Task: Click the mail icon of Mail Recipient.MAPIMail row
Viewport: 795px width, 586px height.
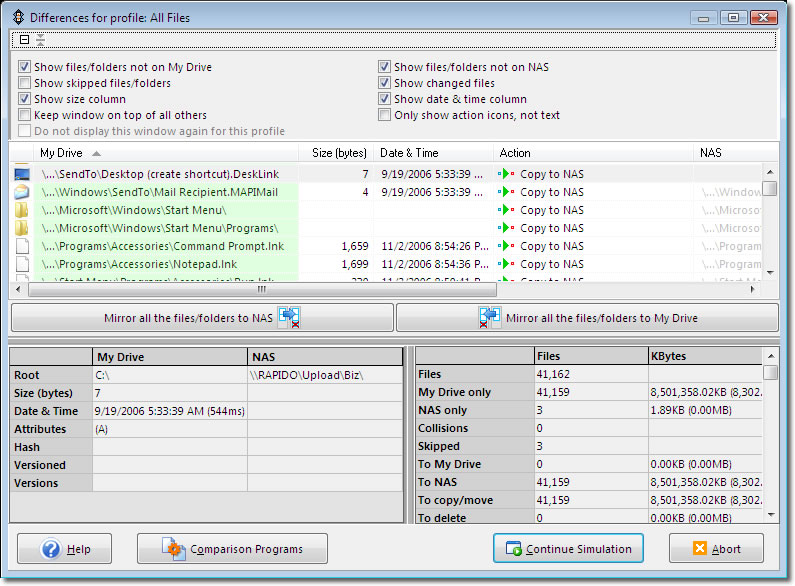Action: 22,192
